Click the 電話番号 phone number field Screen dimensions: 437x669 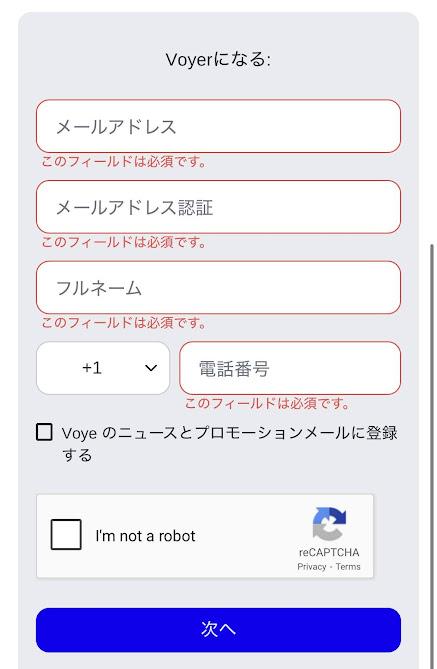(290, 368)
